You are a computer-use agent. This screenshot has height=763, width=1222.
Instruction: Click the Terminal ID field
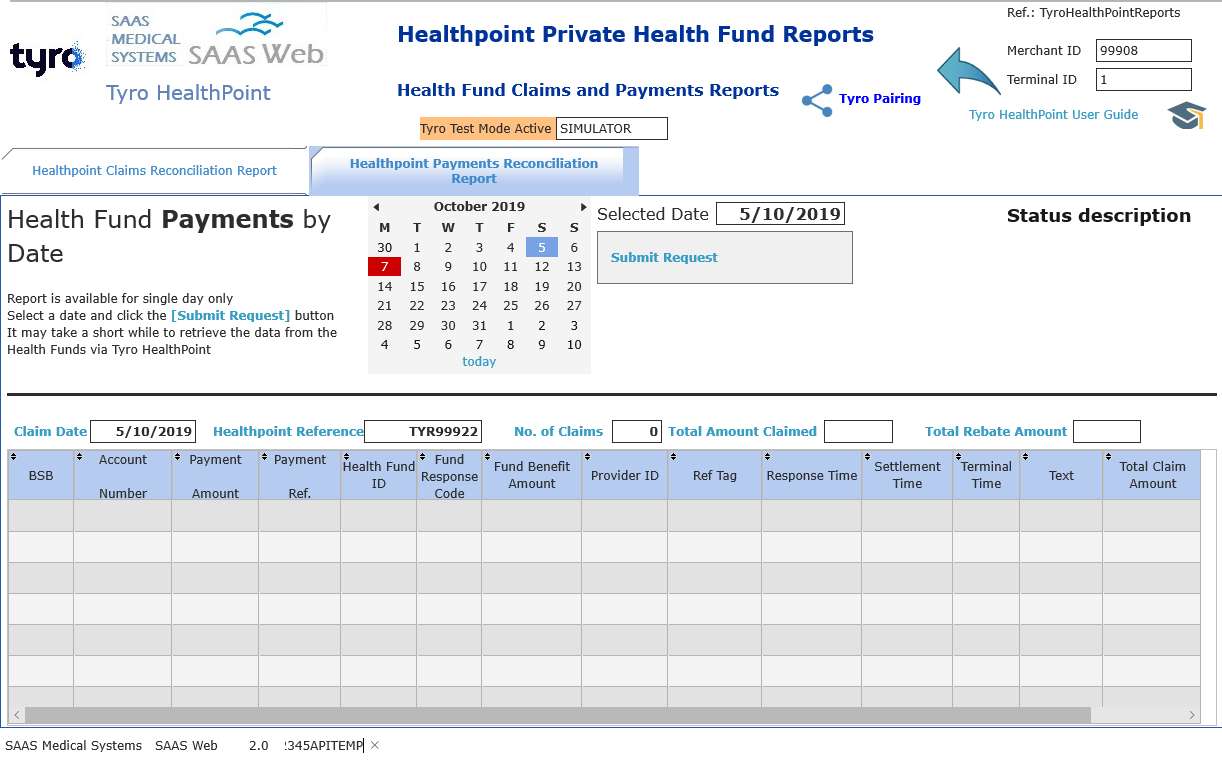pyautogui.click(x=1144, y=80)
